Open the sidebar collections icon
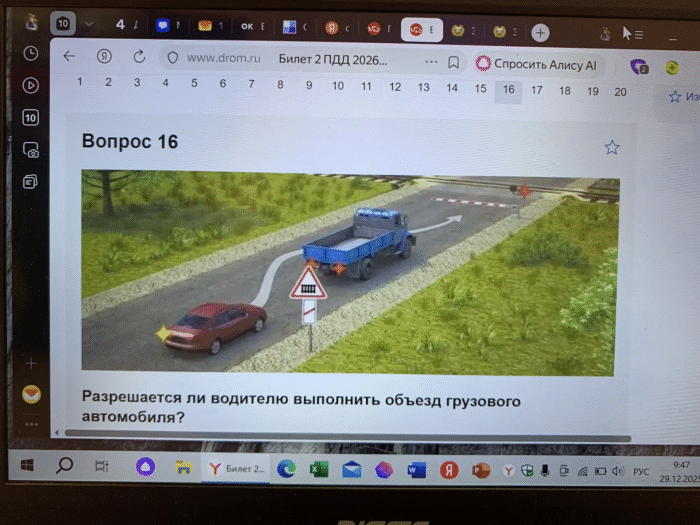 point(30,182)
